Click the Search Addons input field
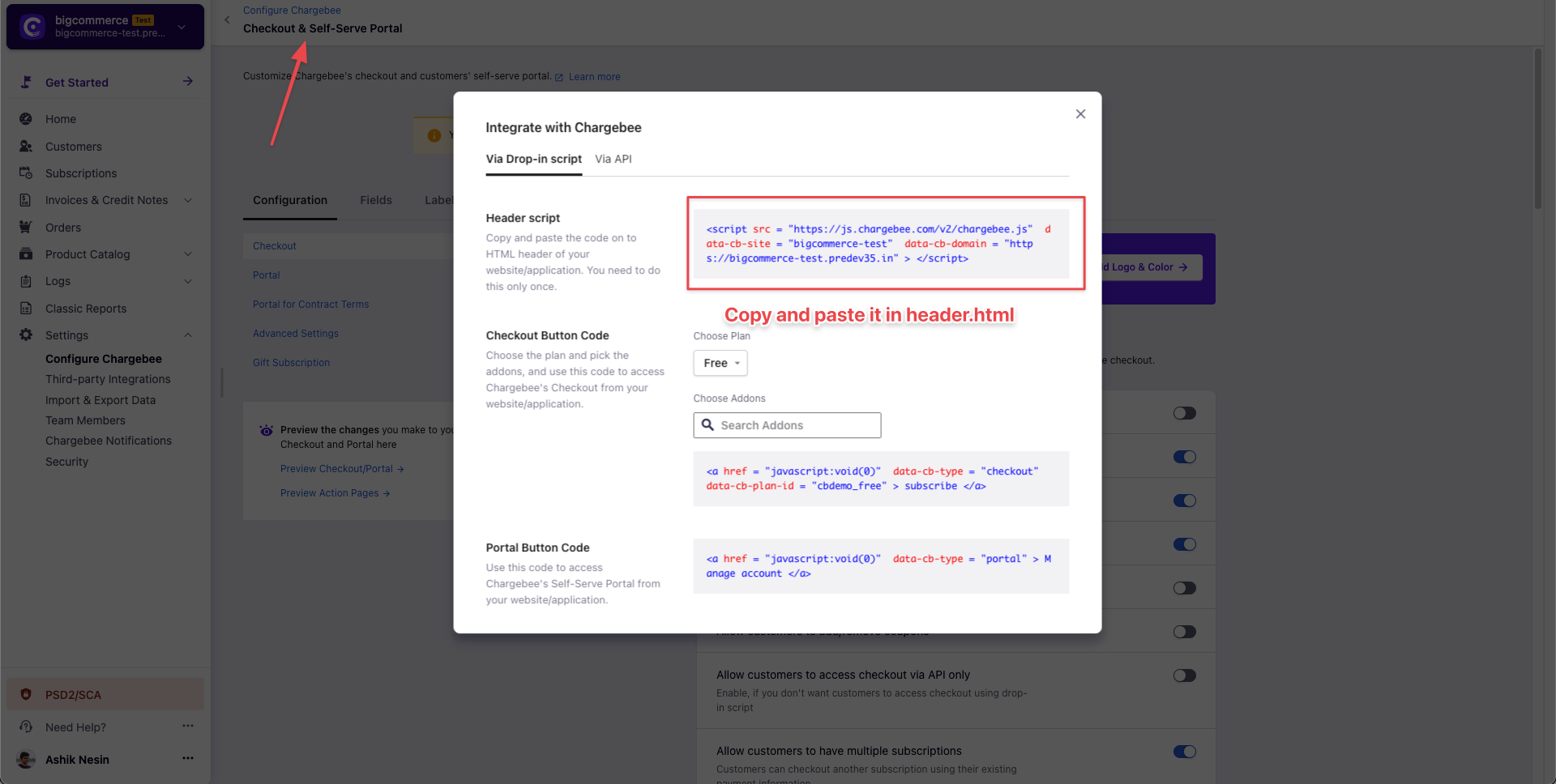Image resolution: width=1556 pixels, height=784 pixels. [x=787, y=425]
